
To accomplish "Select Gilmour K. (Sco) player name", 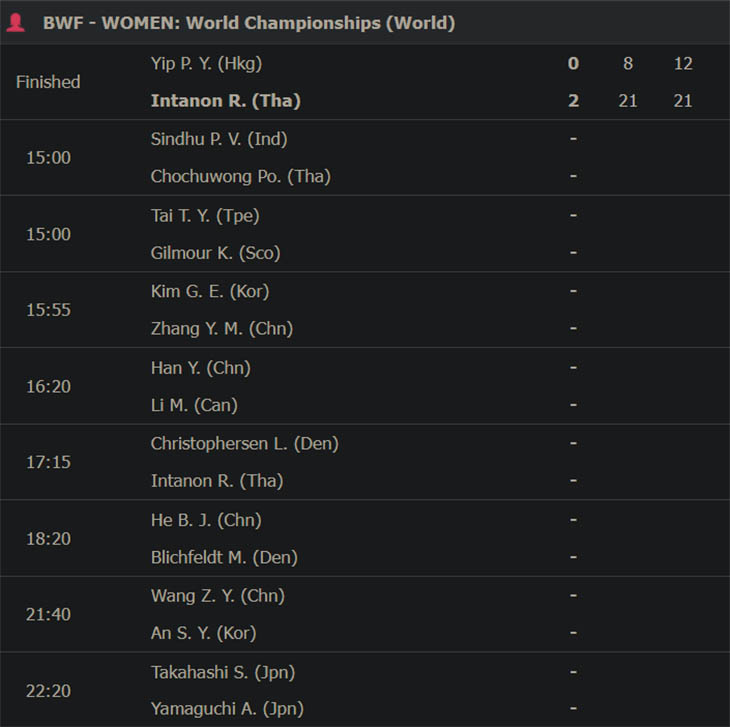I will (x=216, y=253).
